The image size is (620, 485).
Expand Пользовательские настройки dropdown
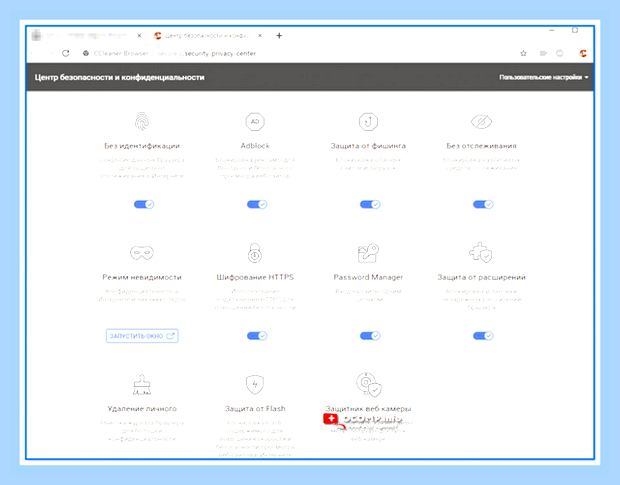544,77
